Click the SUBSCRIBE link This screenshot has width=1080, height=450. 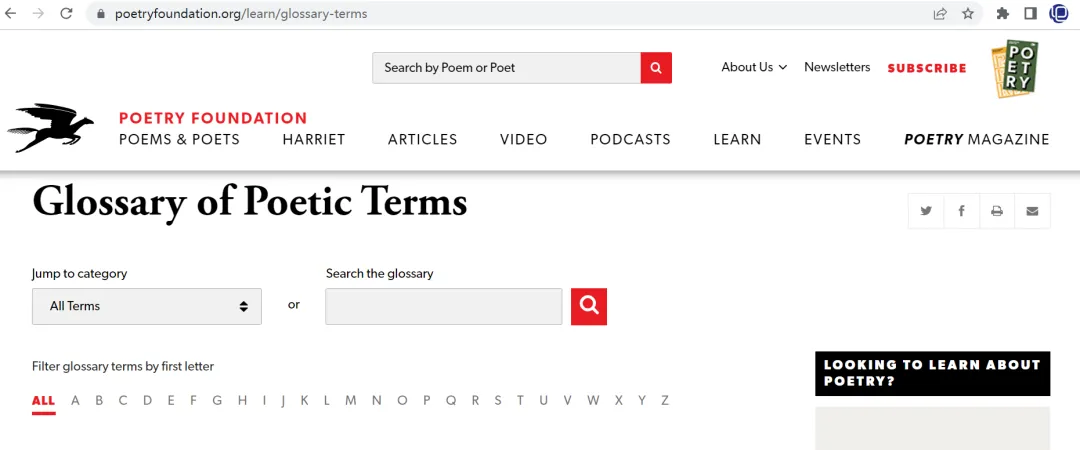(926, 68)
